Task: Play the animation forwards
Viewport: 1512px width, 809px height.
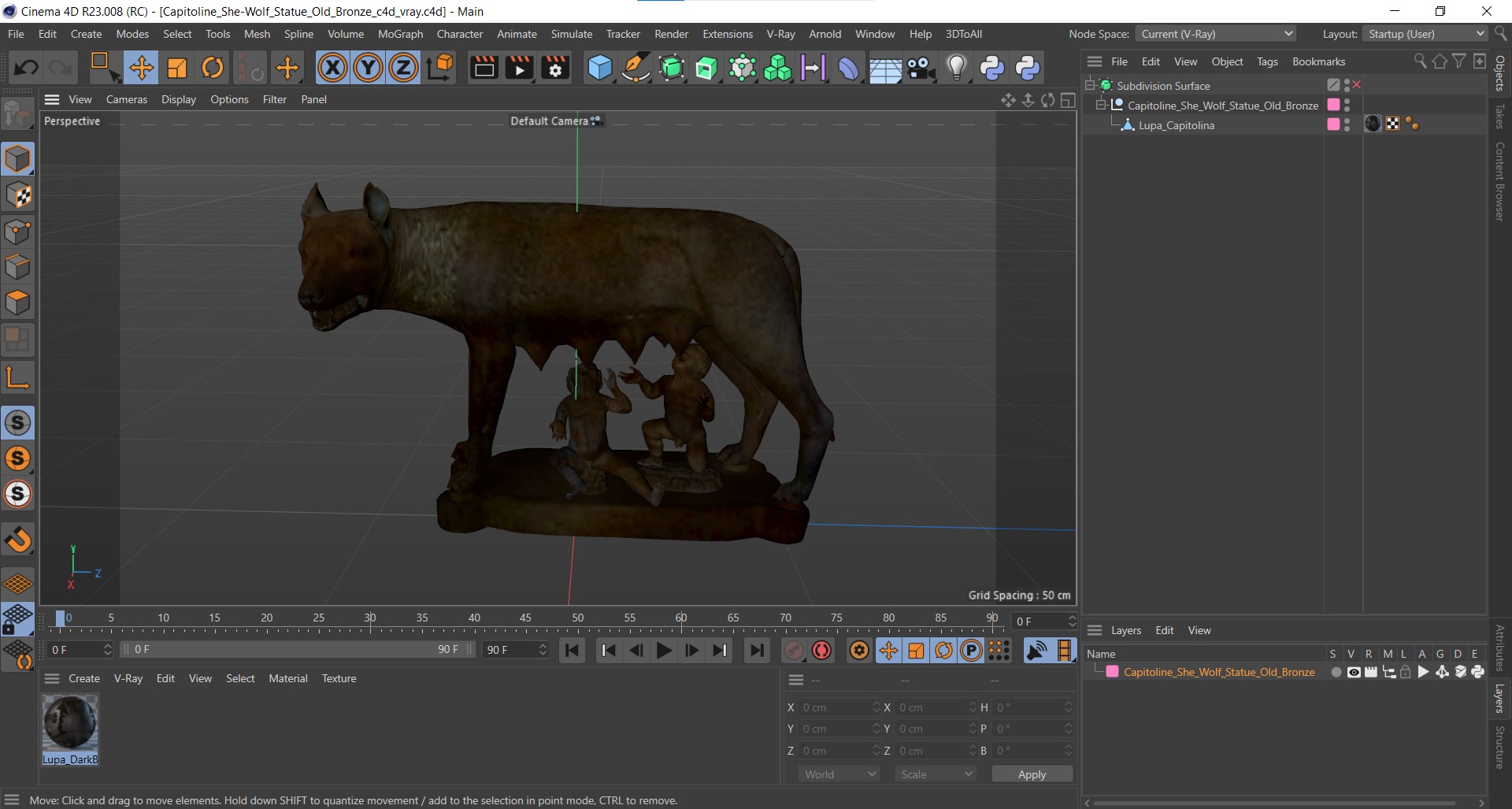Action: (x=664, y=651)
